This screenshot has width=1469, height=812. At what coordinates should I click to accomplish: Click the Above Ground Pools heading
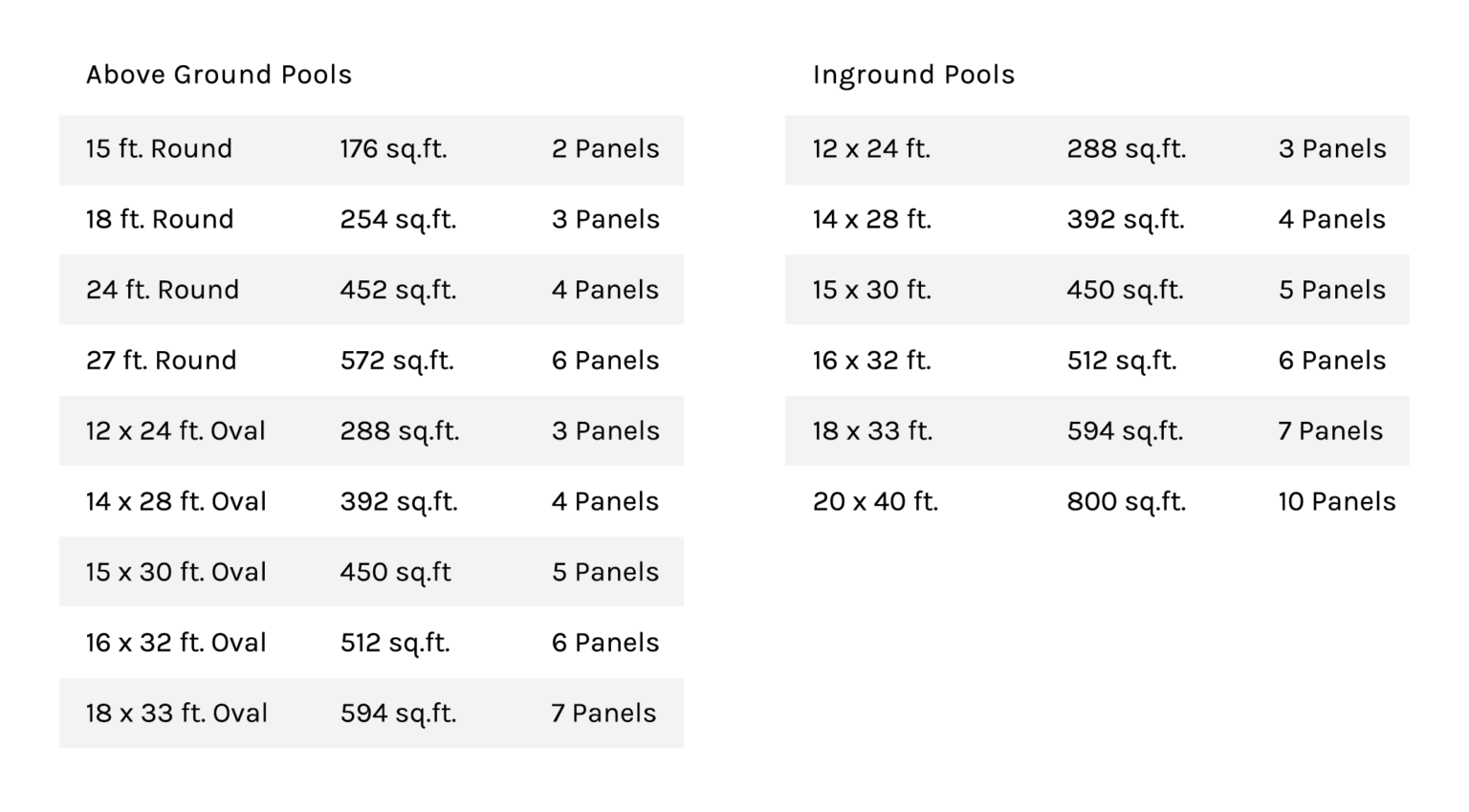(x=219, y=75)
